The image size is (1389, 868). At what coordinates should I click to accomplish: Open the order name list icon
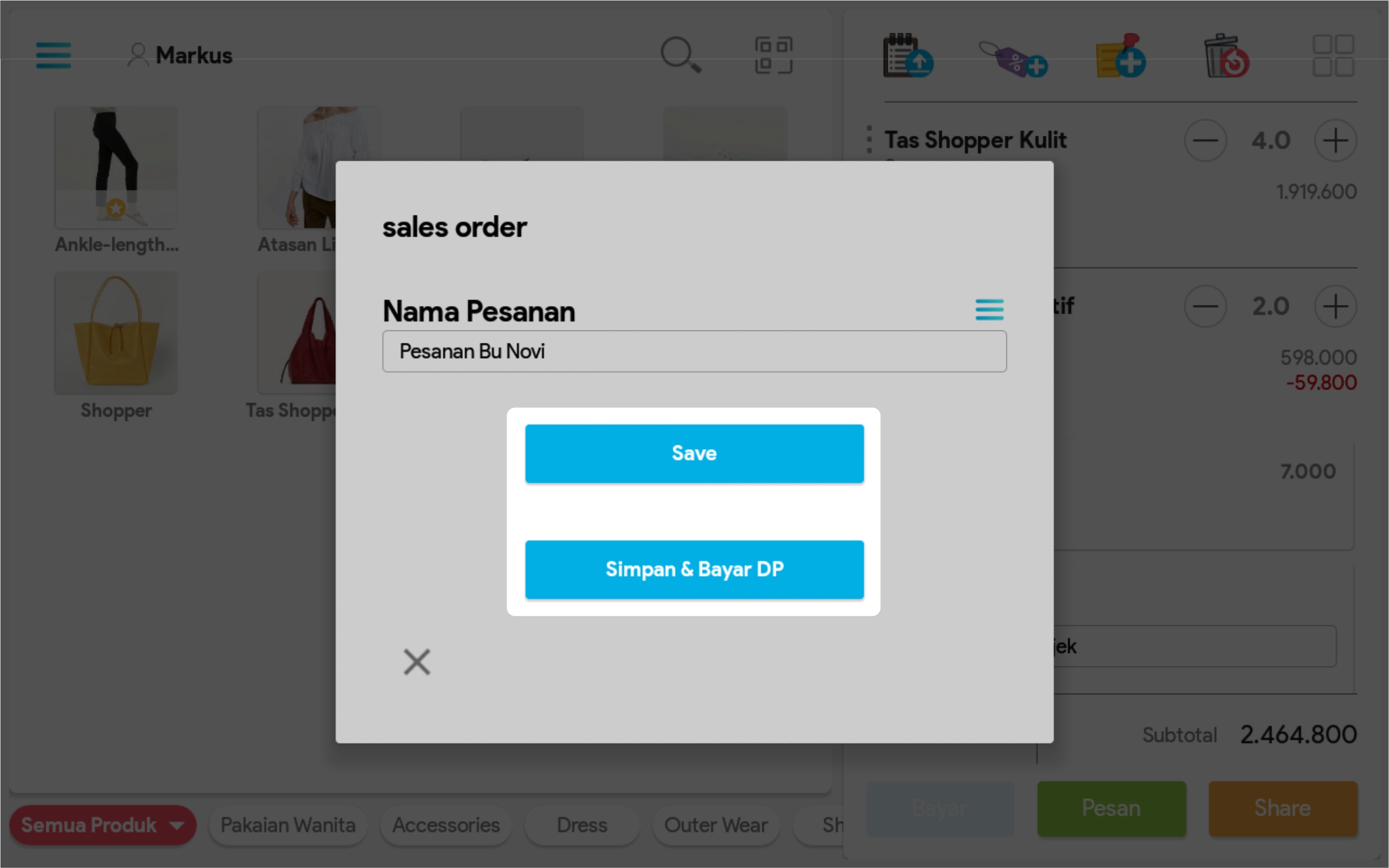point(989,310)
